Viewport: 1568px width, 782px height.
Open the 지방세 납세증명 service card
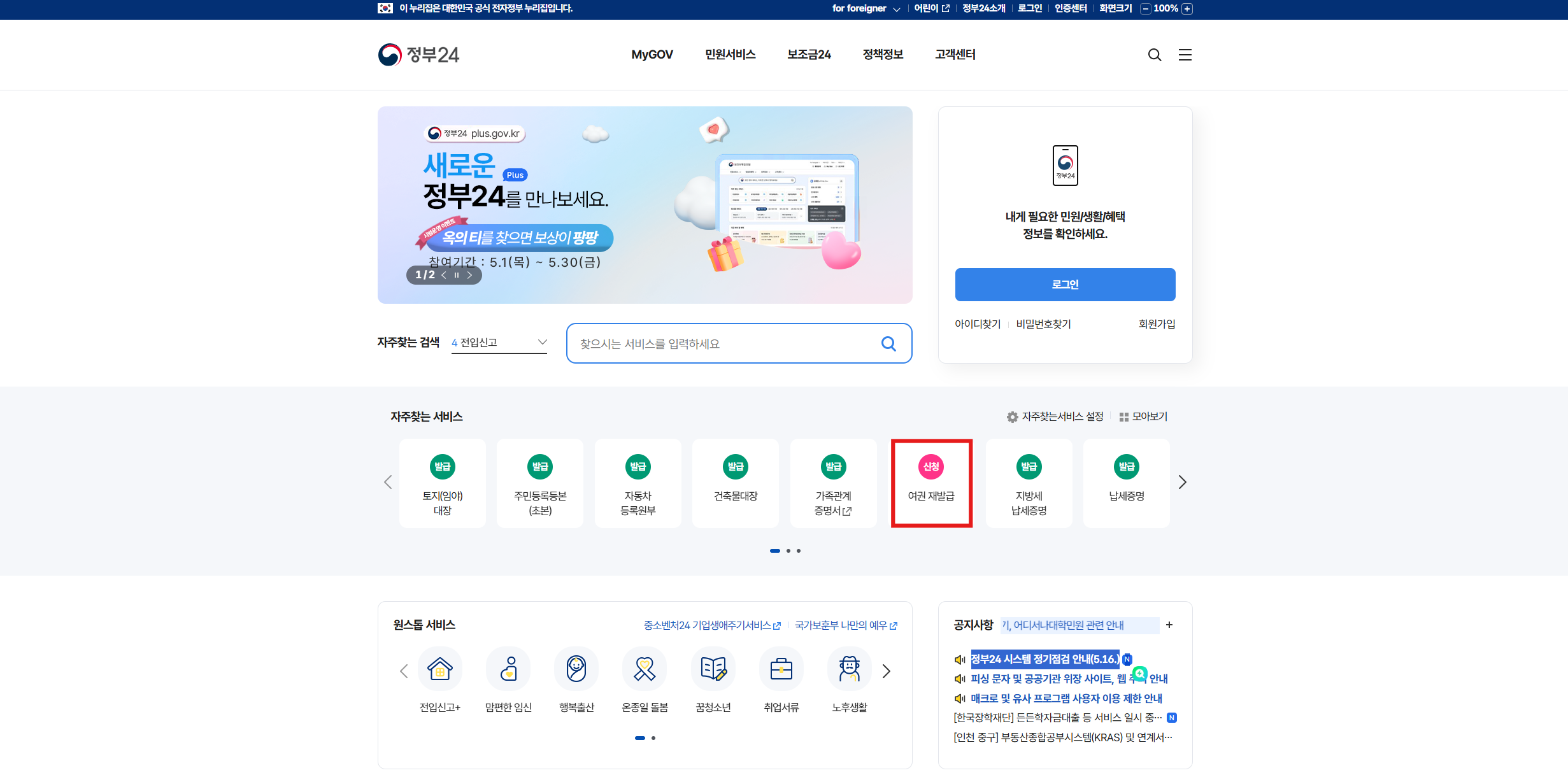coord(1029,483)
